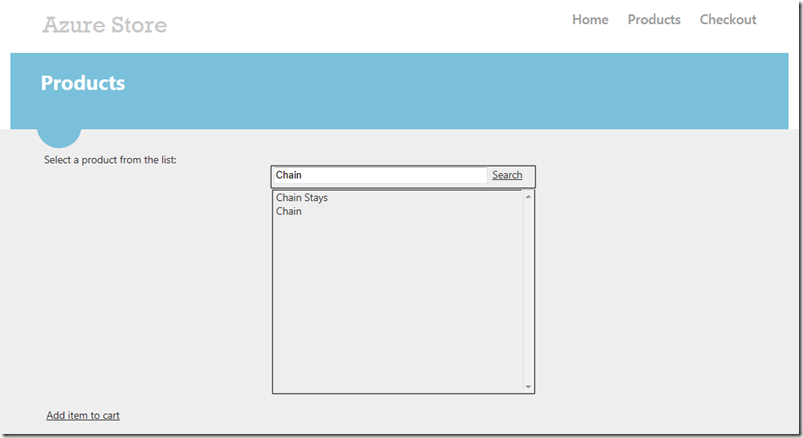Click the product list scroll down arrow
This screenshot has height=438, width=803.
click(528, 387)
